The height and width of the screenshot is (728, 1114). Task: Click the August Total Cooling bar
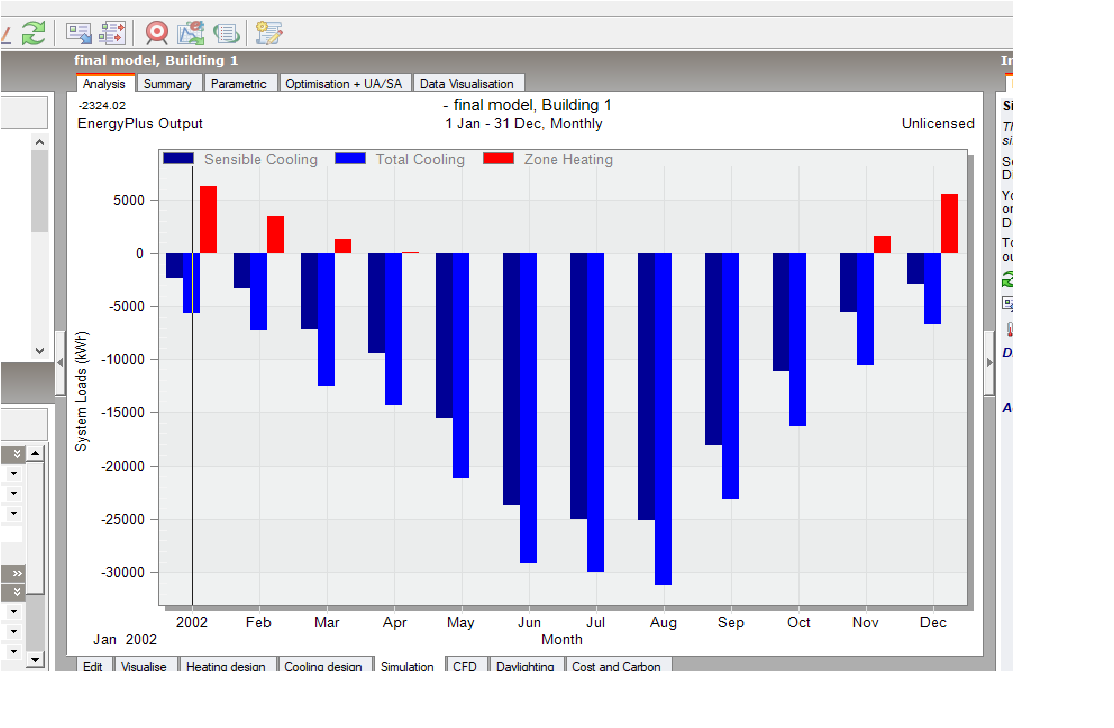click(x=664, y=419)
